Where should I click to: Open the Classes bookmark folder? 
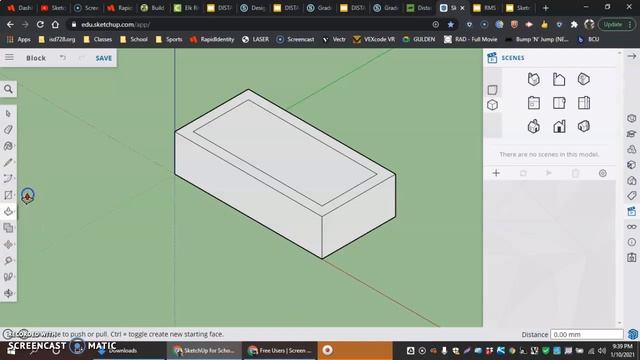pyautogui.click(x=98, y=40)
